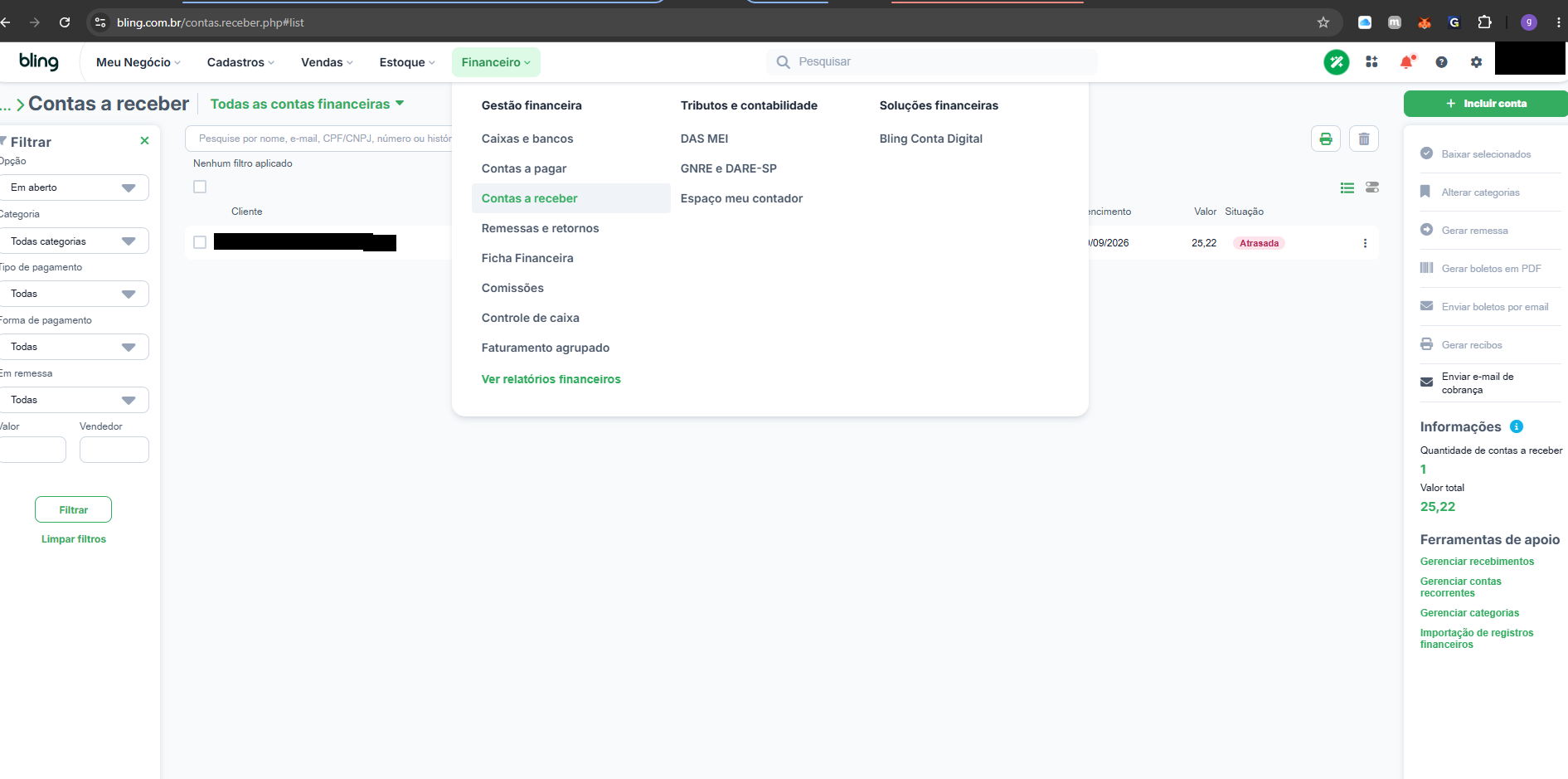
Task: Click the Informações info icon
Action: pyautogui.click(x=1516, y=426)
